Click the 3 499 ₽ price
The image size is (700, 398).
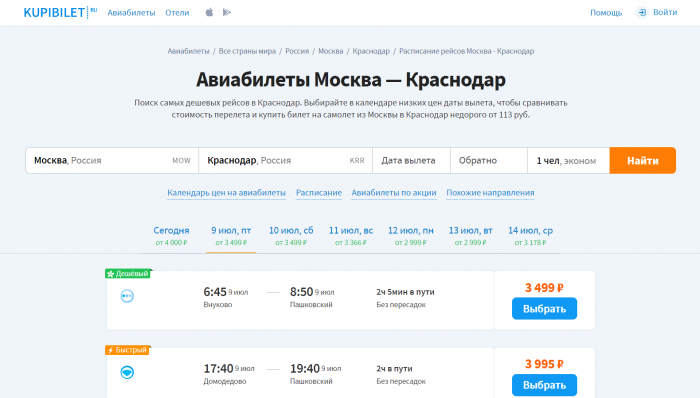click(x=544, y=288)
